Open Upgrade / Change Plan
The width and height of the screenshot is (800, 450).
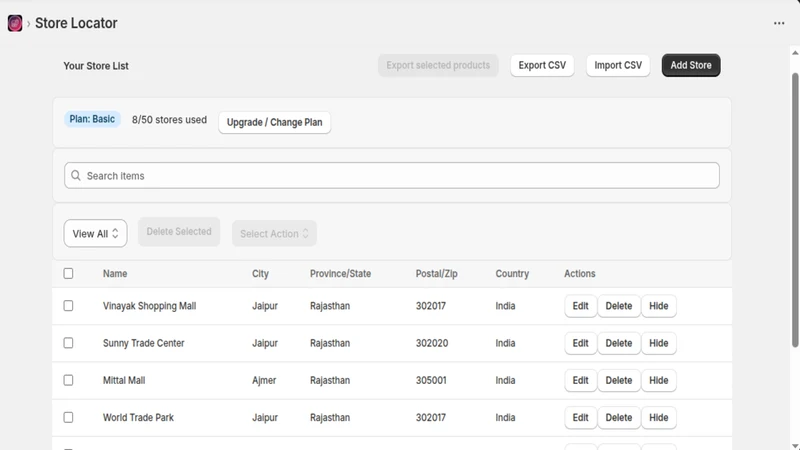(x=274, y=122)
